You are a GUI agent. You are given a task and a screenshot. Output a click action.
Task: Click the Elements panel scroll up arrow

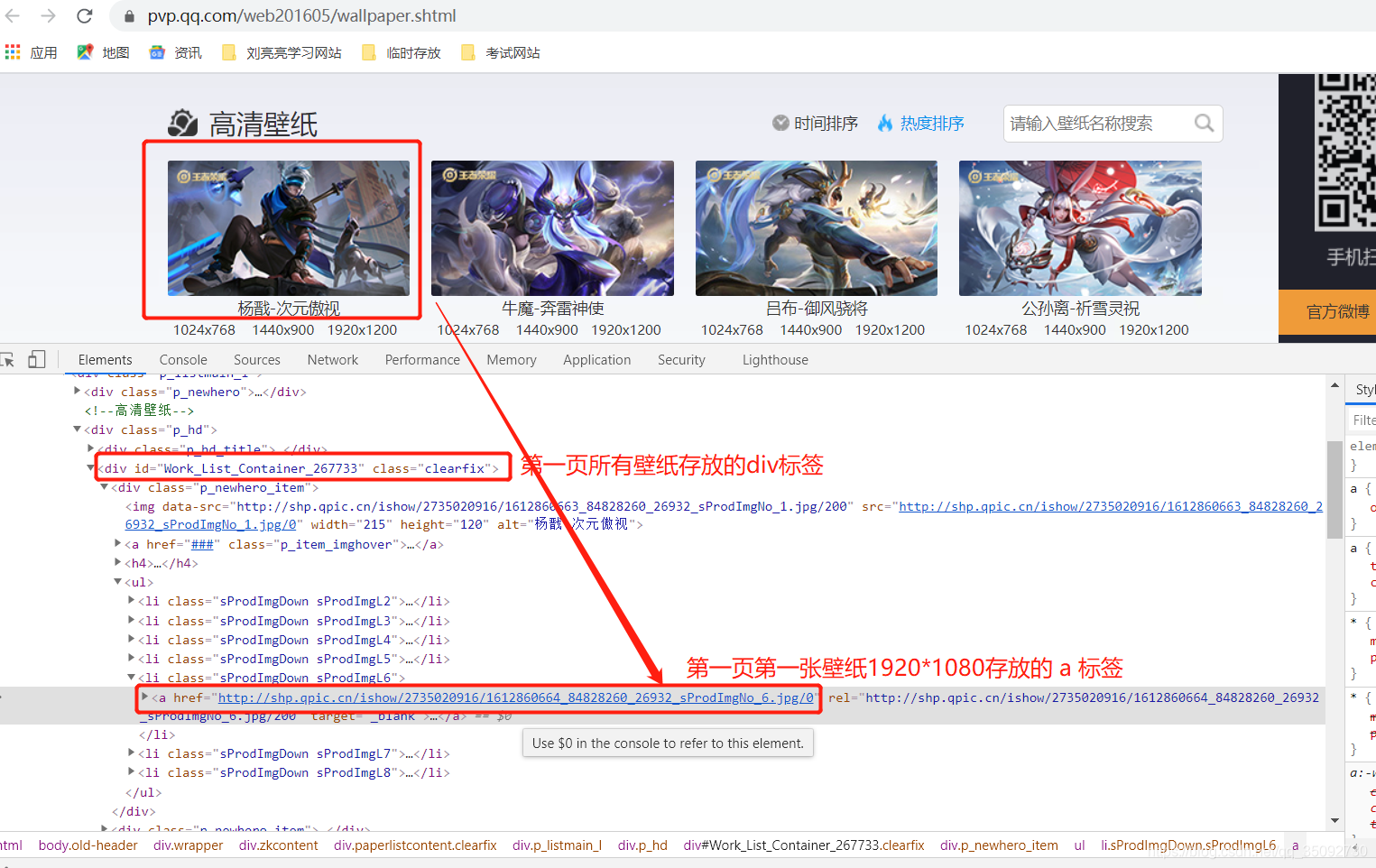point(1334,385)
